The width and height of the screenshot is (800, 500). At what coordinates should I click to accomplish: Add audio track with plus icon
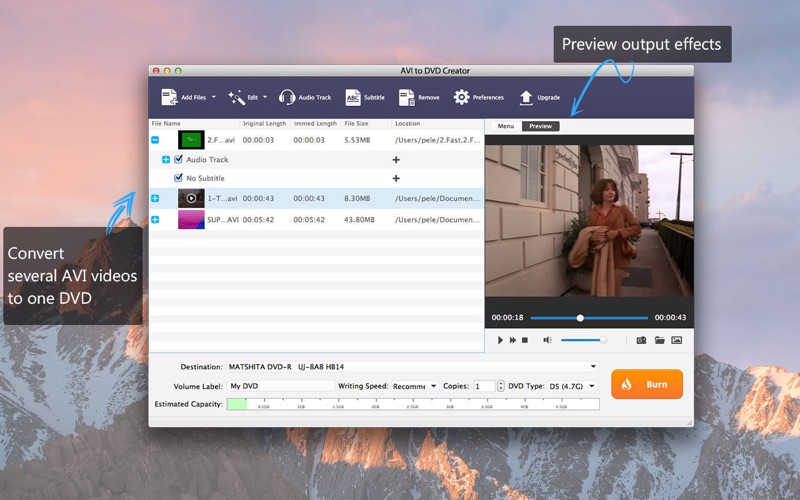click(x=396, y=160)
